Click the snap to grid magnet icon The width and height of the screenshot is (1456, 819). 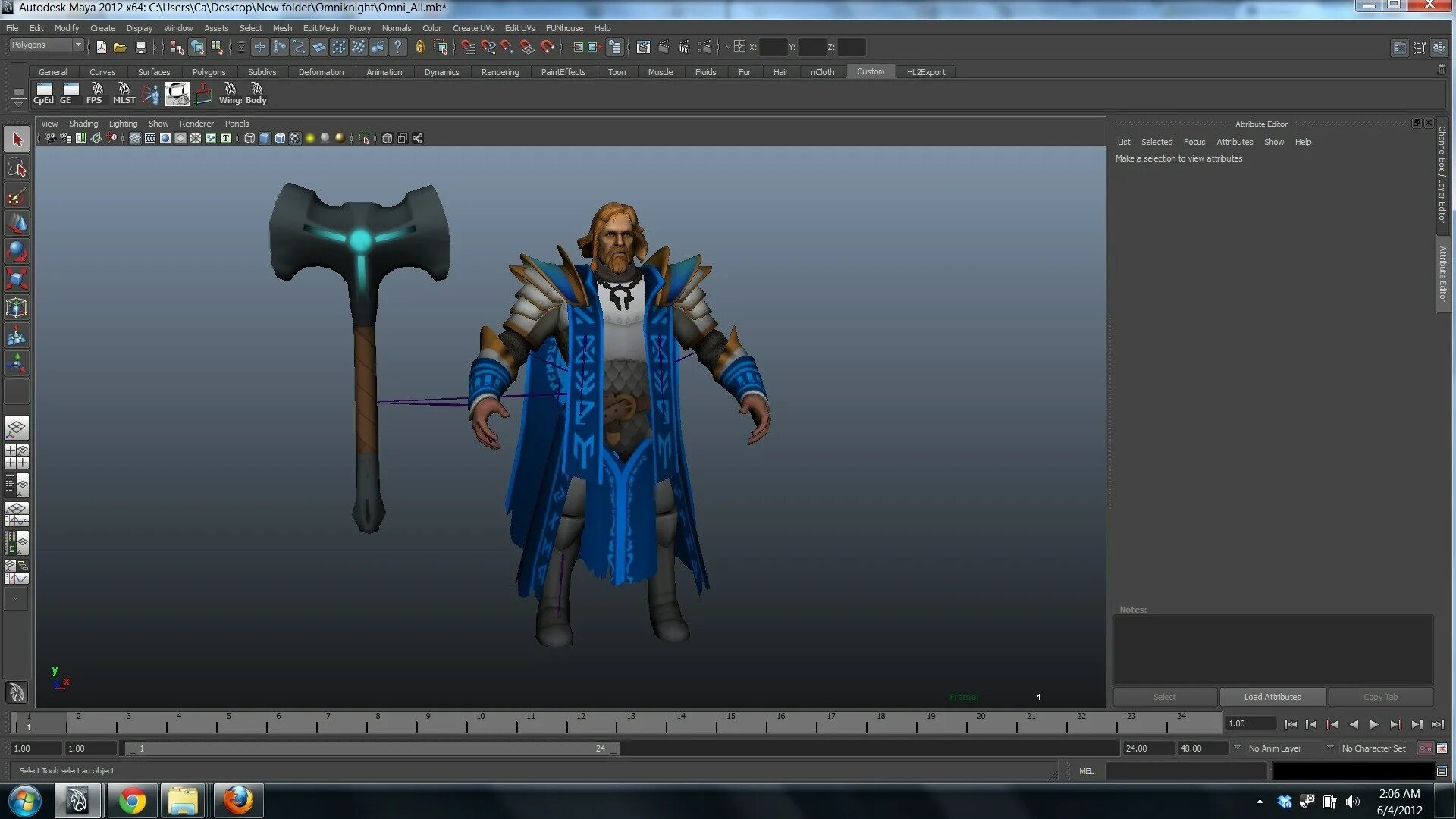point(468,47)
